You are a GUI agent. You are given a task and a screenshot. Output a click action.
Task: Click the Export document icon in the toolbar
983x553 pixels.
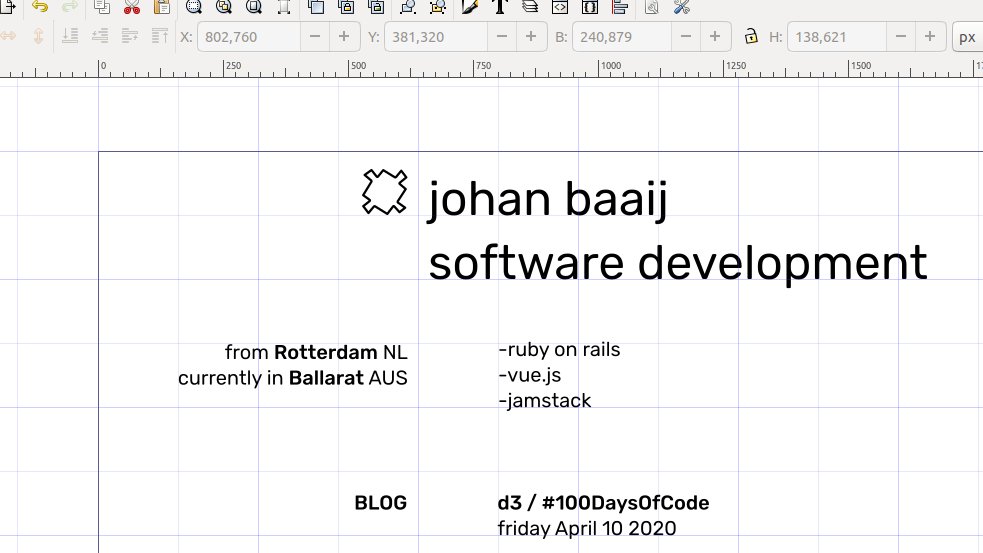[8, 6]
